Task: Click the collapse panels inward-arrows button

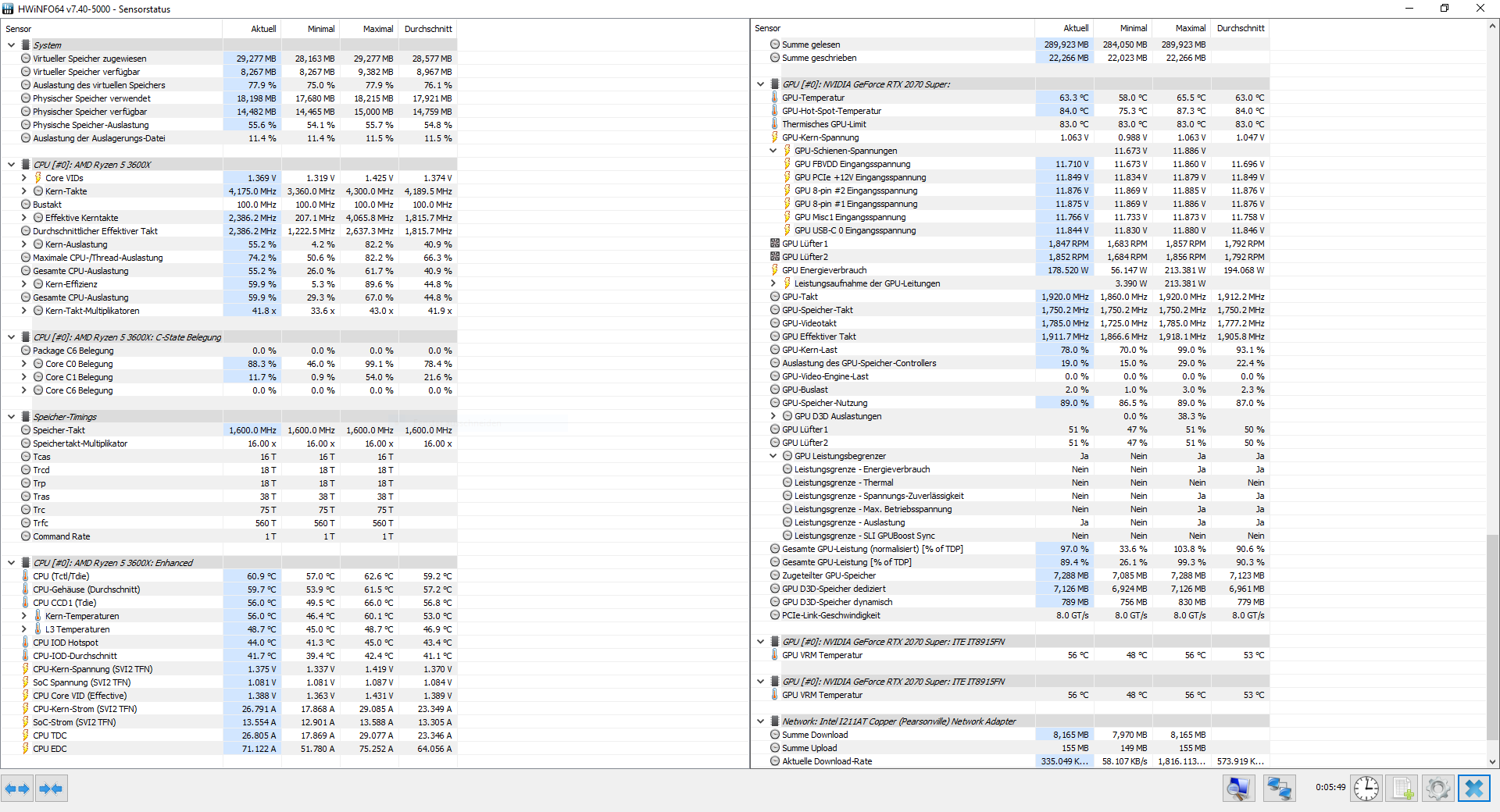Action: (51, 789)
